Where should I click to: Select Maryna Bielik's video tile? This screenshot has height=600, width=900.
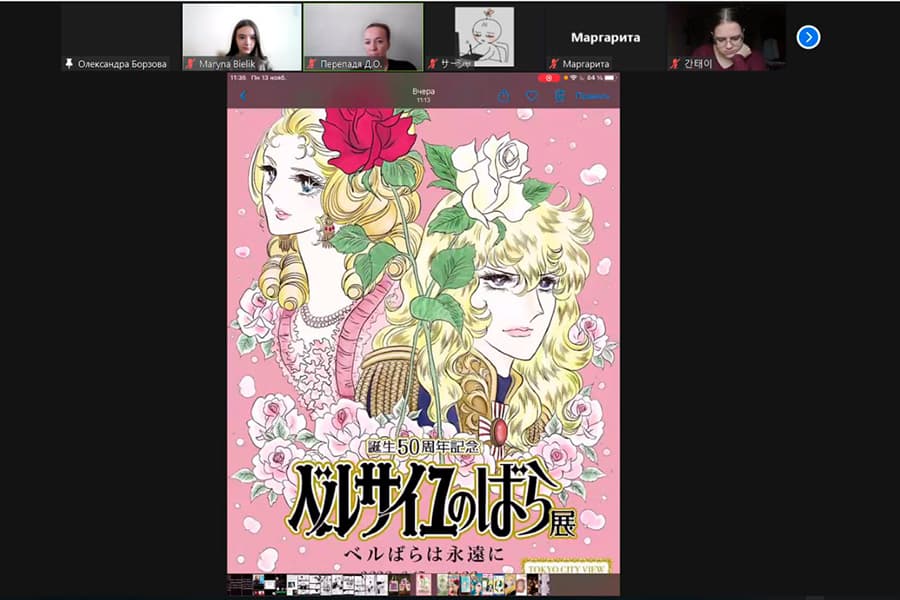(242, 37)
